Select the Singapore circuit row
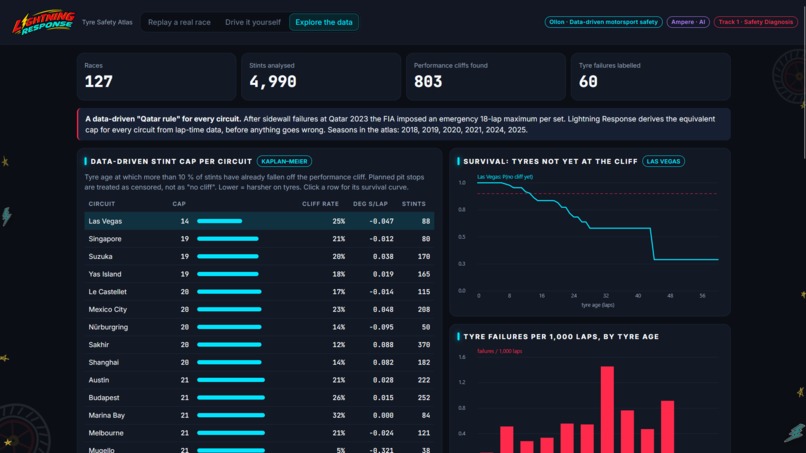 pyautogui.click(x=259, y=239)
